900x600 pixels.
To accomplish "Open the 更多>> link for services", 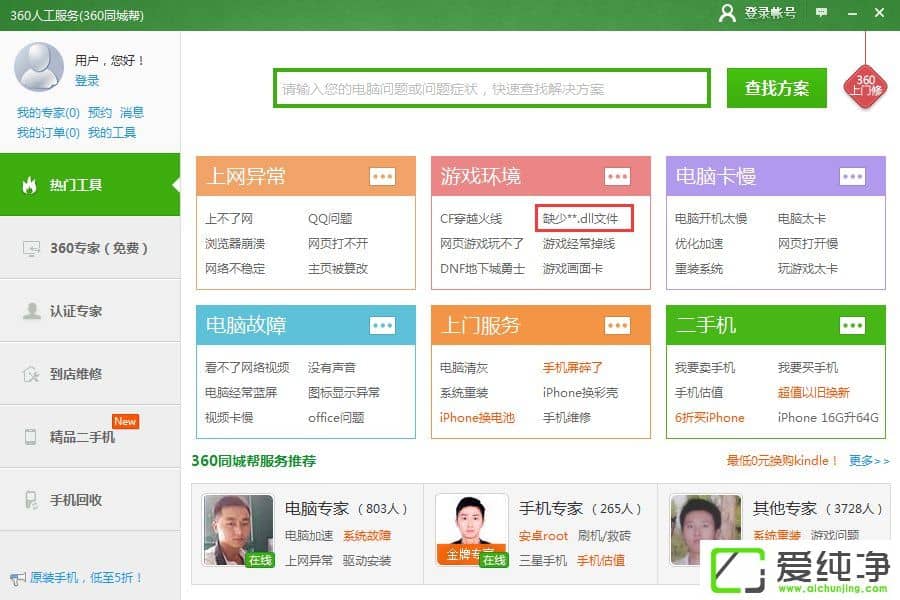I will [x=868, y=461].
